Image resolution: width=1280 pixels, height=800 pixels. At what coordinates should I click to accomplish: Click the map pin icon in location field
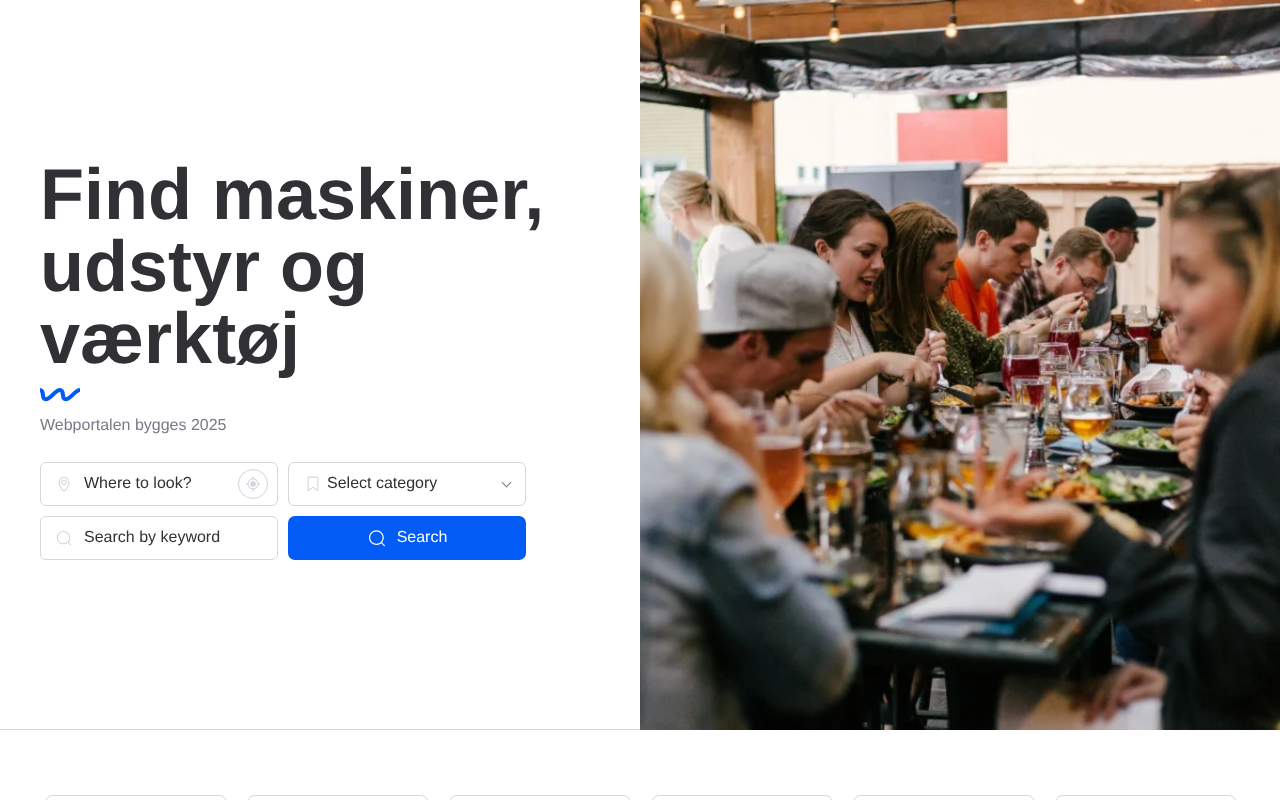[x=64, y=484]
